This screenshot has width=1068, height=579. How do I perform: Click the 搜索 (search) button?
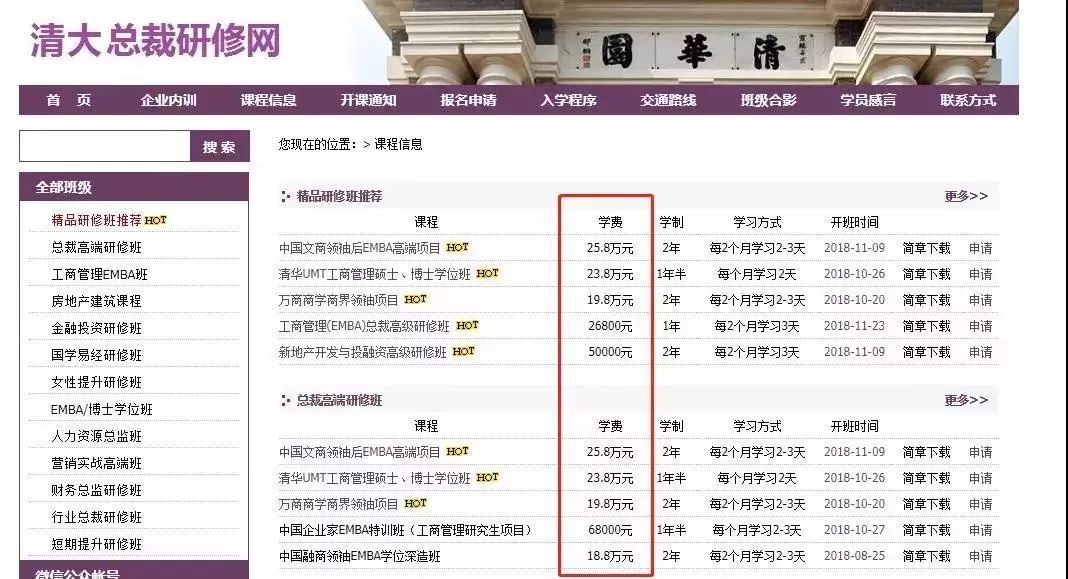(219, 146)
